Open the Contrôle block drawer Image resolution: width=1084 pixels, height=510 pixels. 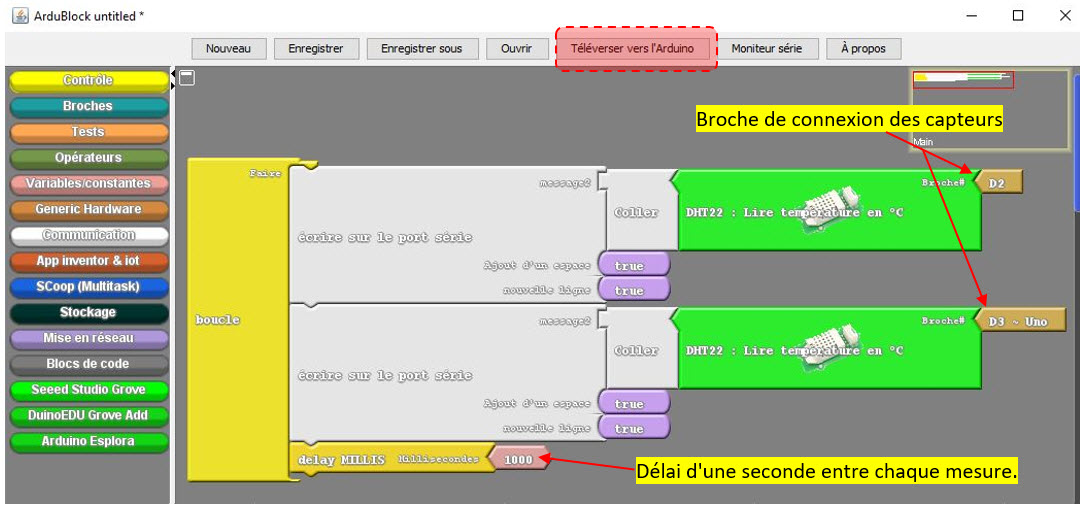pyautogui.click(x=88, y=80)
